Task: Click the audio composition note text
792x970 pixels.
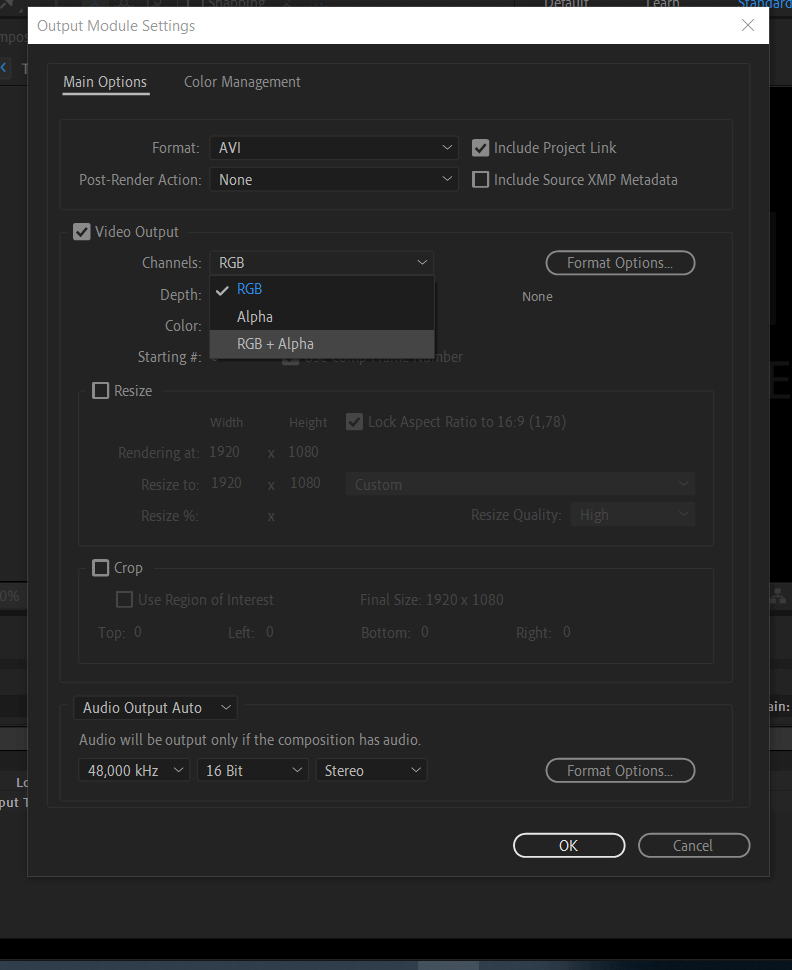Action: [250, 740]
